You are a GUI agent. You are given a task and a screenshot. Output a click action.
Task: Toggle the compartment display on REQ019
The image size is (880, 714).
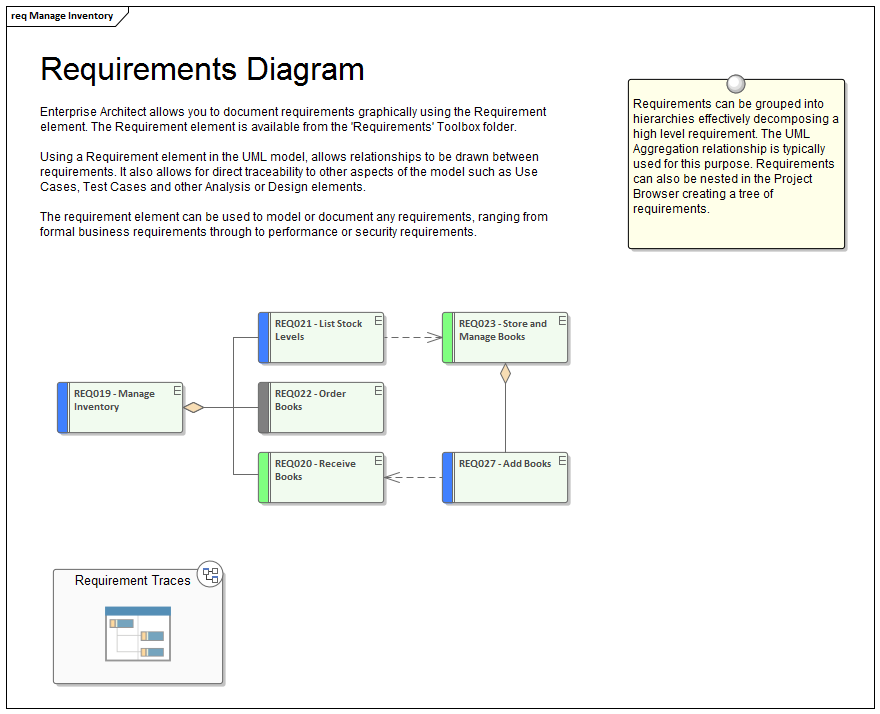[176, 388]
